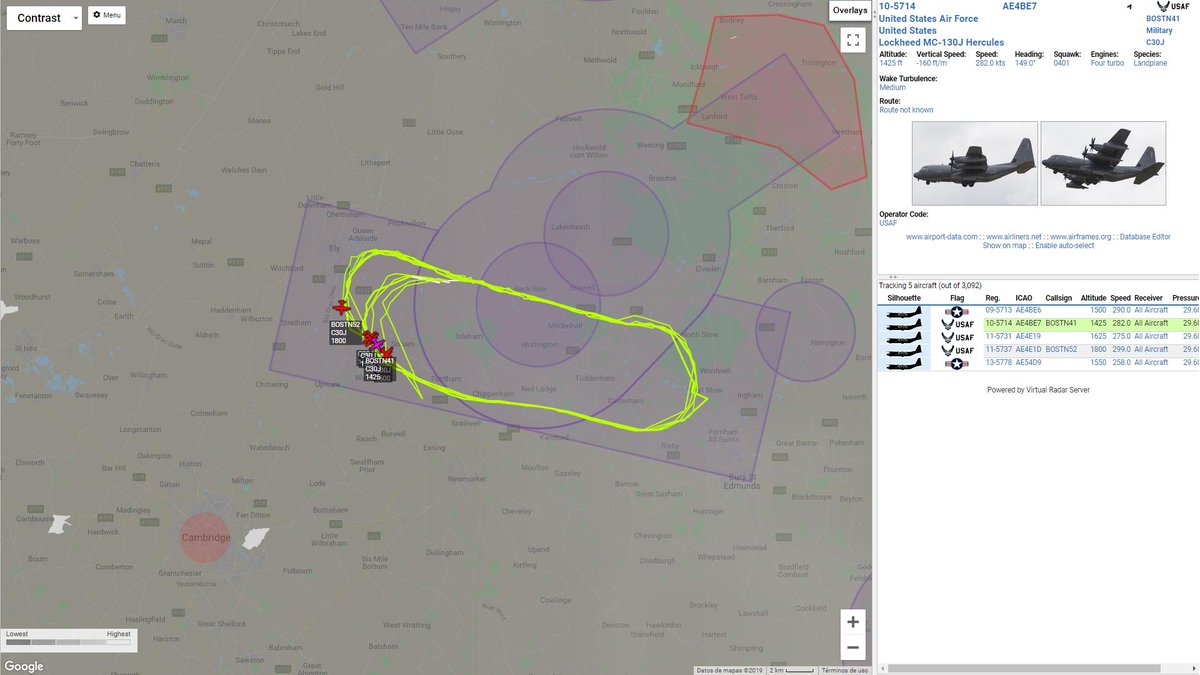Click the United States Air Force operator text
The height and width of the screenshot is (675, 1200).
point(928,19)
